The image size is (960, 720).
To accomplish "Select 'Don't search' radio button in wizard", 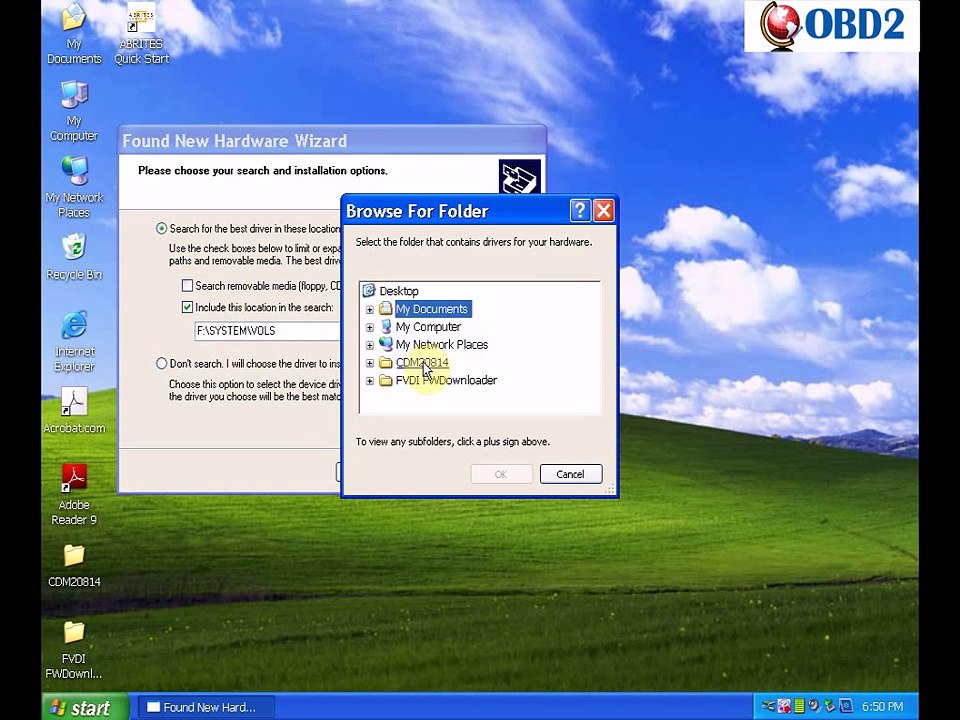I will coord(162,364).
